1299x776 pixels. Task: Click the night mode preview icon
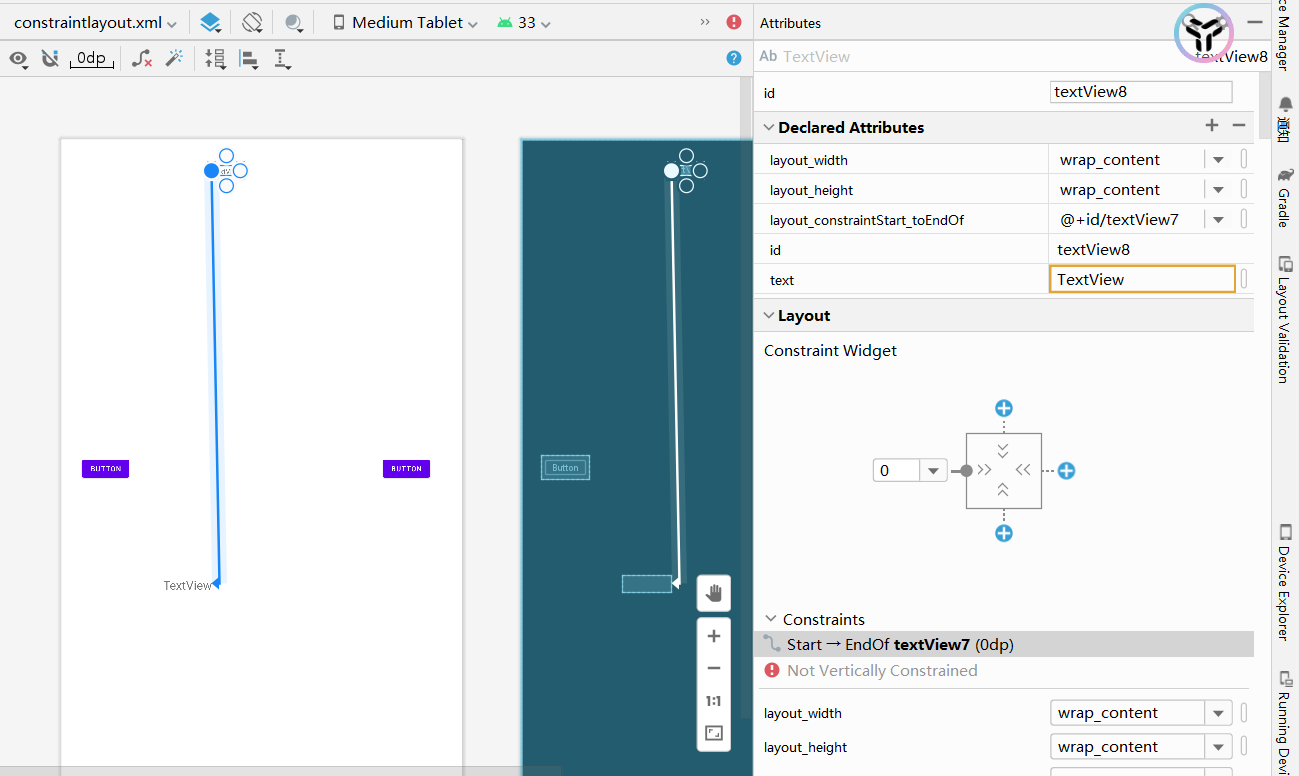[294, 22]
